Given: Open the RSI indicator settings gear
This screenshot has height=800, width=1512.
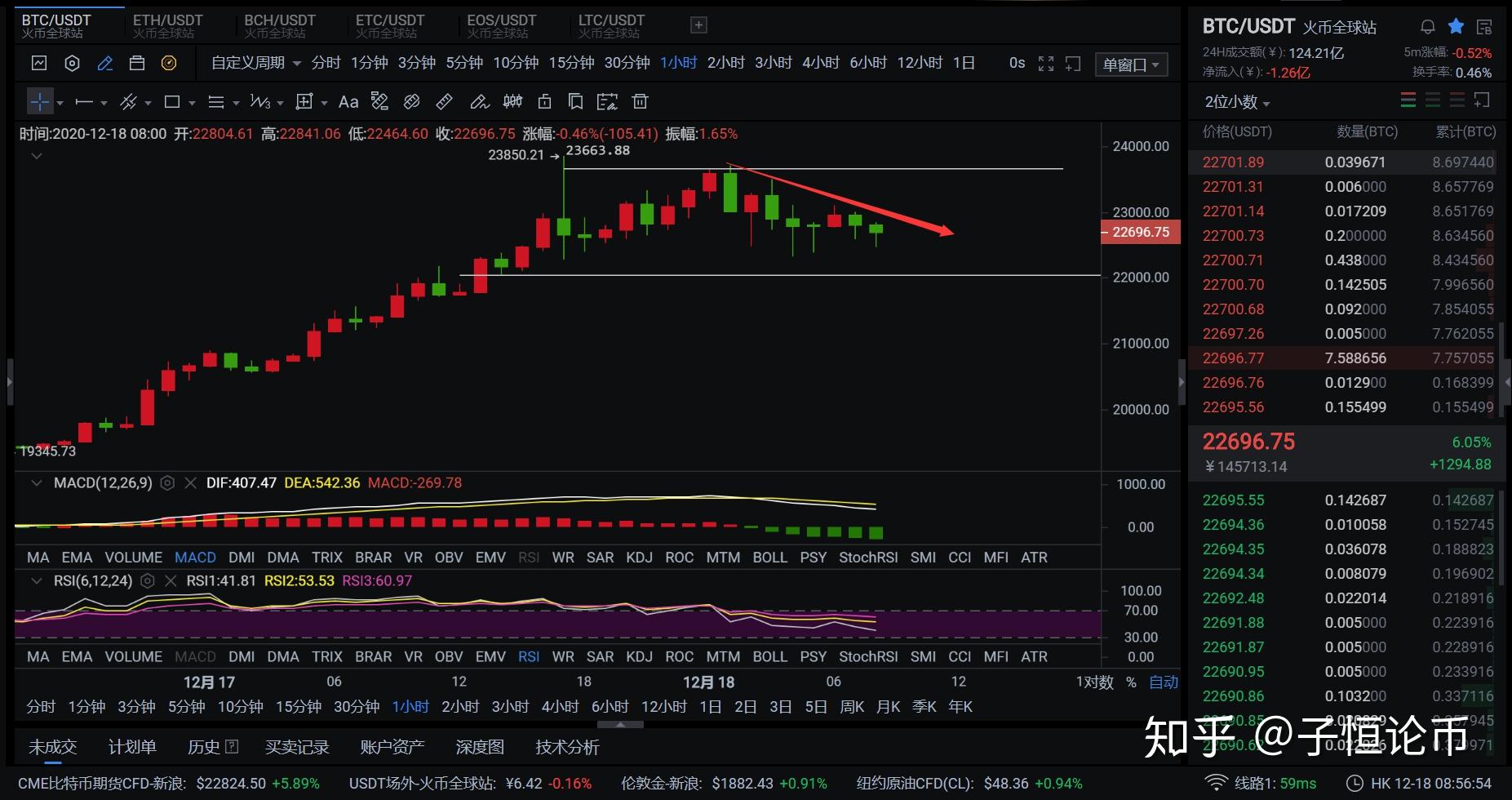Looking at the screenshot, I should [x=148, y=581].
